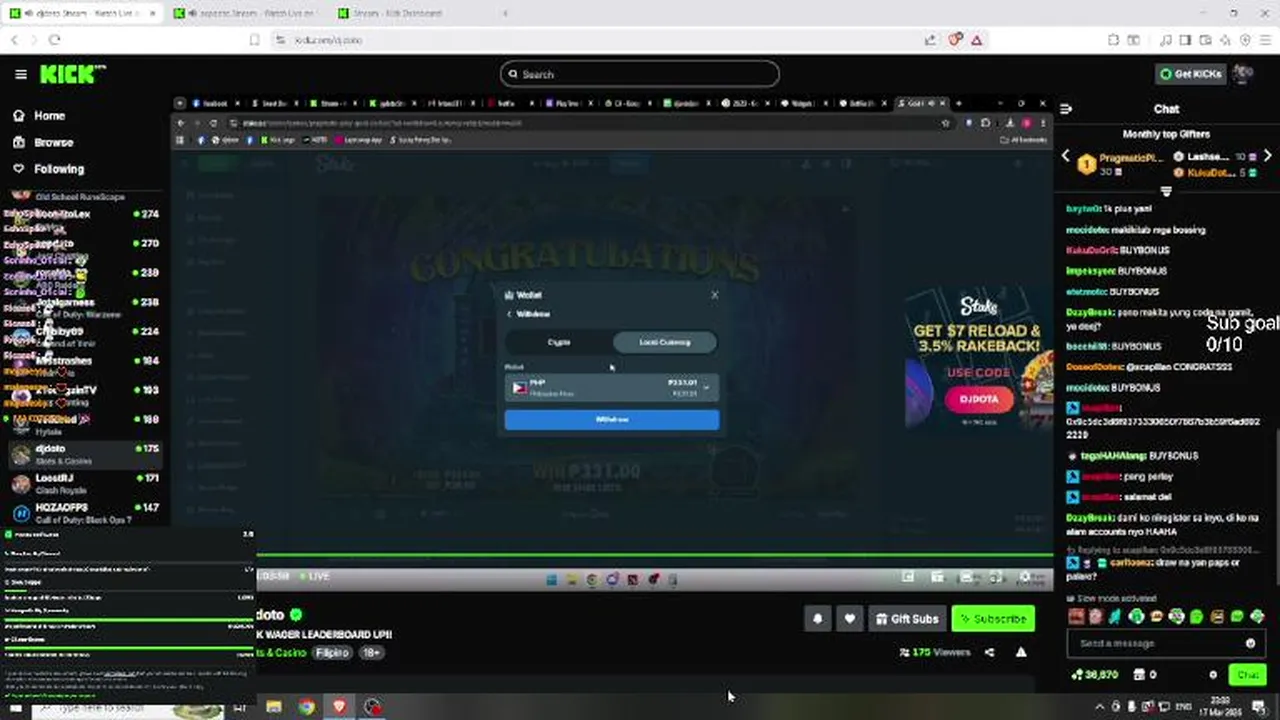Select the Crypto tab in Wallet
1280x720 pixels.
(x=558, y=342)
